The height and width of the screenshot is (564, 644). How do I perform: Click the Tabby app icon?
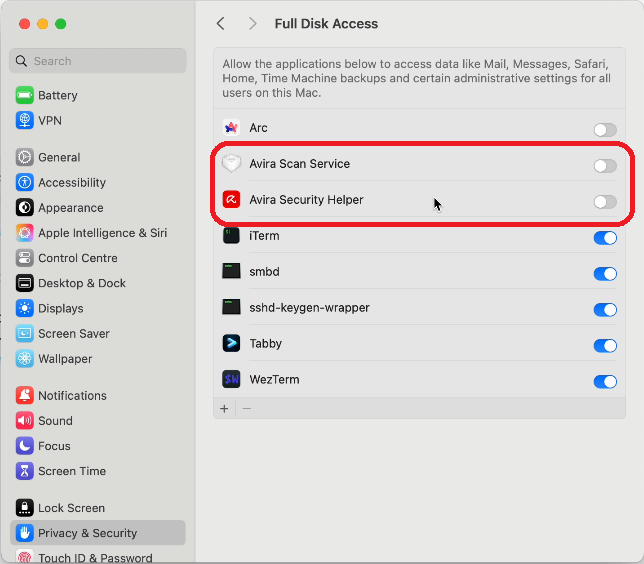coord(231,343)
